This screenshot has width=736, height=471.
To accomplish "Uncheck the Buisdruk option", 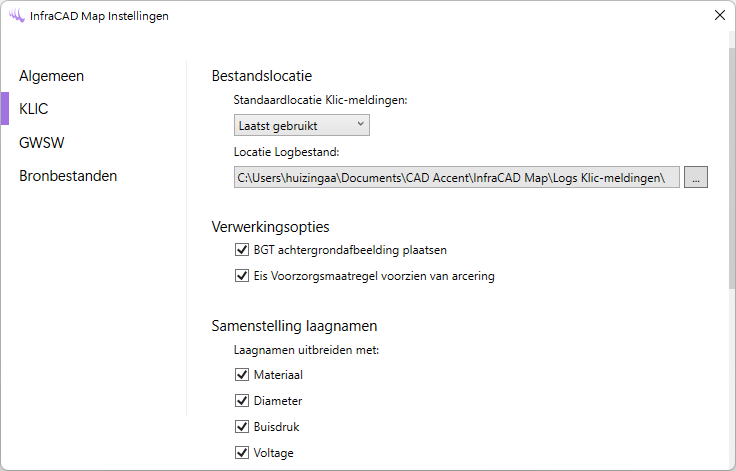I will pos(241,427).
